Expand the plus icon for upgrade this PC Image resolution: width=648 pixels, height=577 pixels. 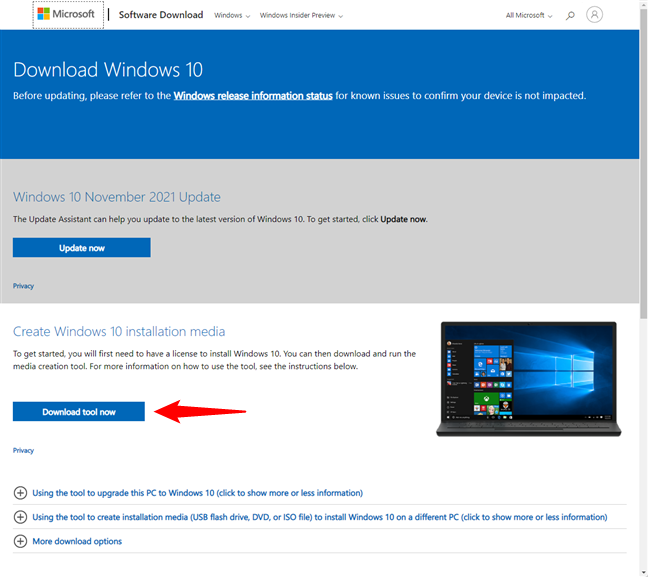point(20,493)
